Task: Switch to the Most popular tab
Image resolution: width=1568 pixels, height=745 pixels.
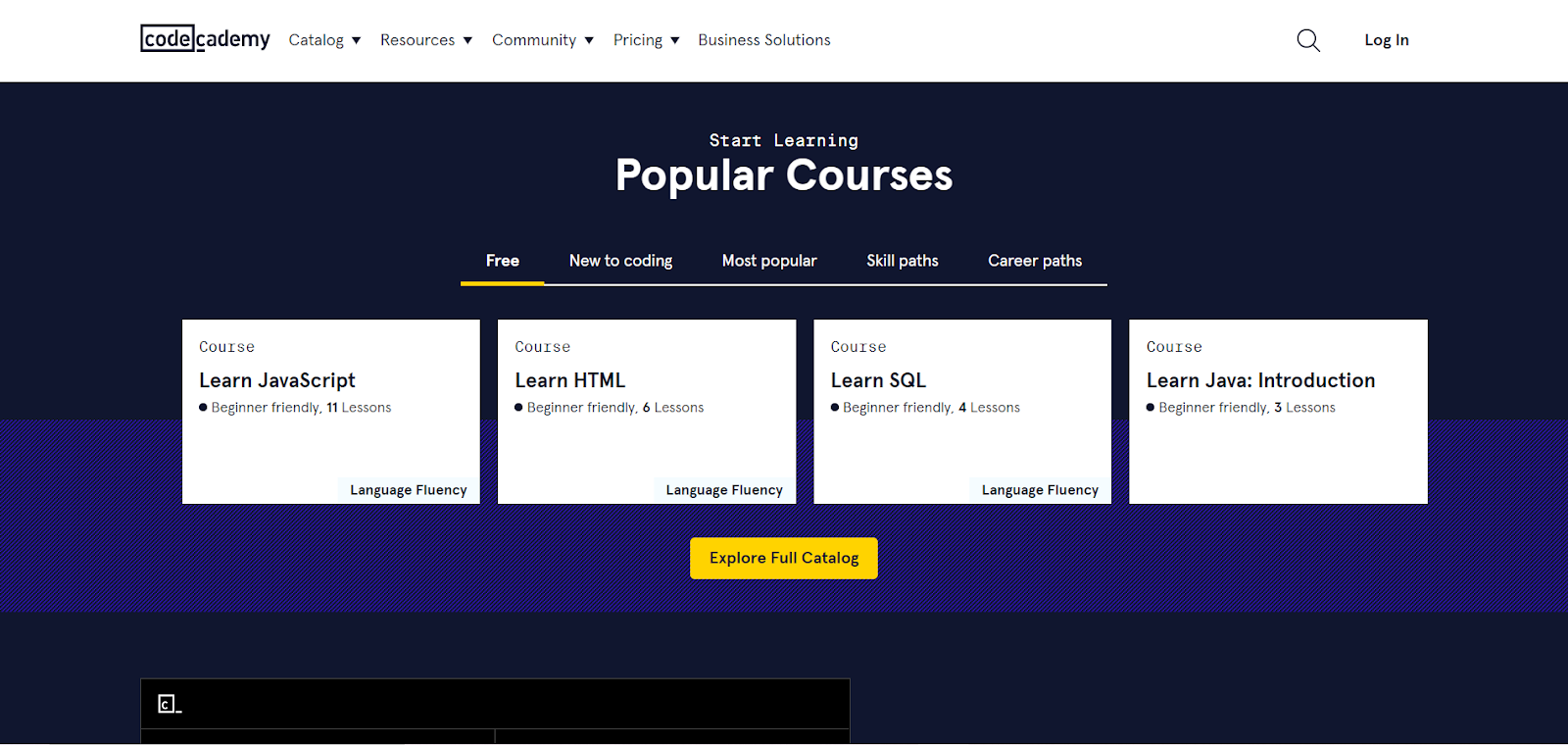Action: point(769,261)
